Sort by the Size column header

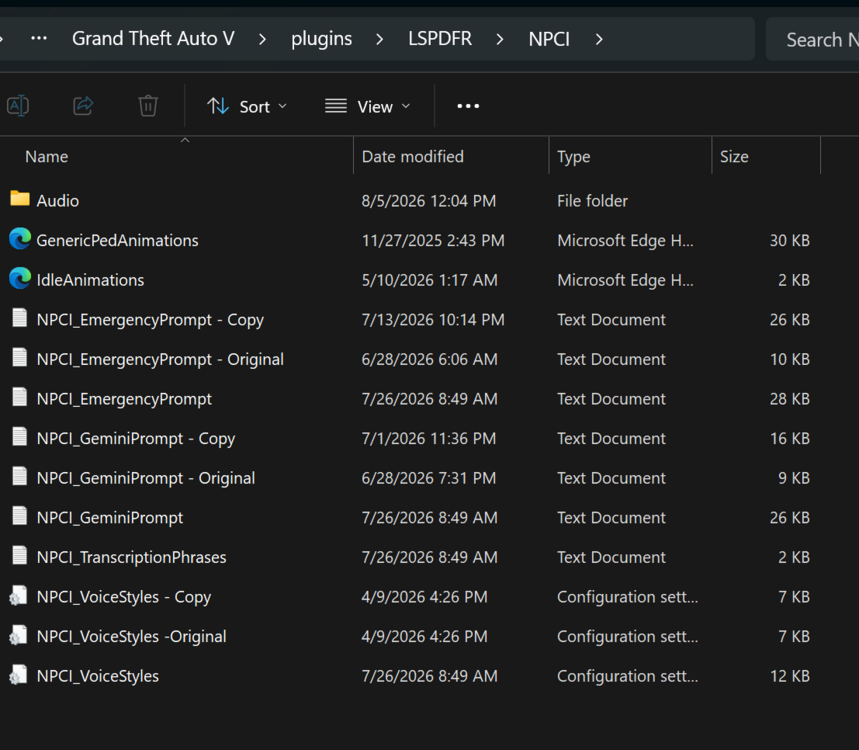pyautogui.click(x=734, y=157)
